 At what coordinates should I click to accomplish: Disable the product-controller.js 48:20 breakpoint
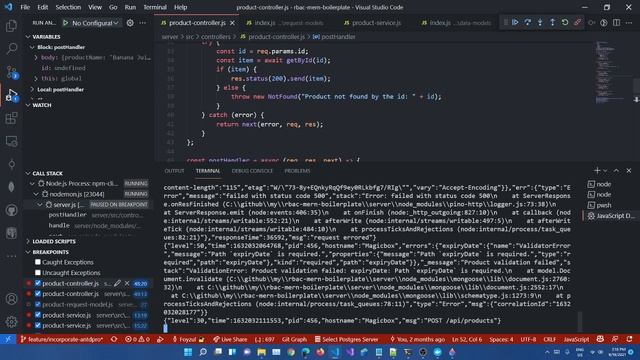[x=38, y=283]
